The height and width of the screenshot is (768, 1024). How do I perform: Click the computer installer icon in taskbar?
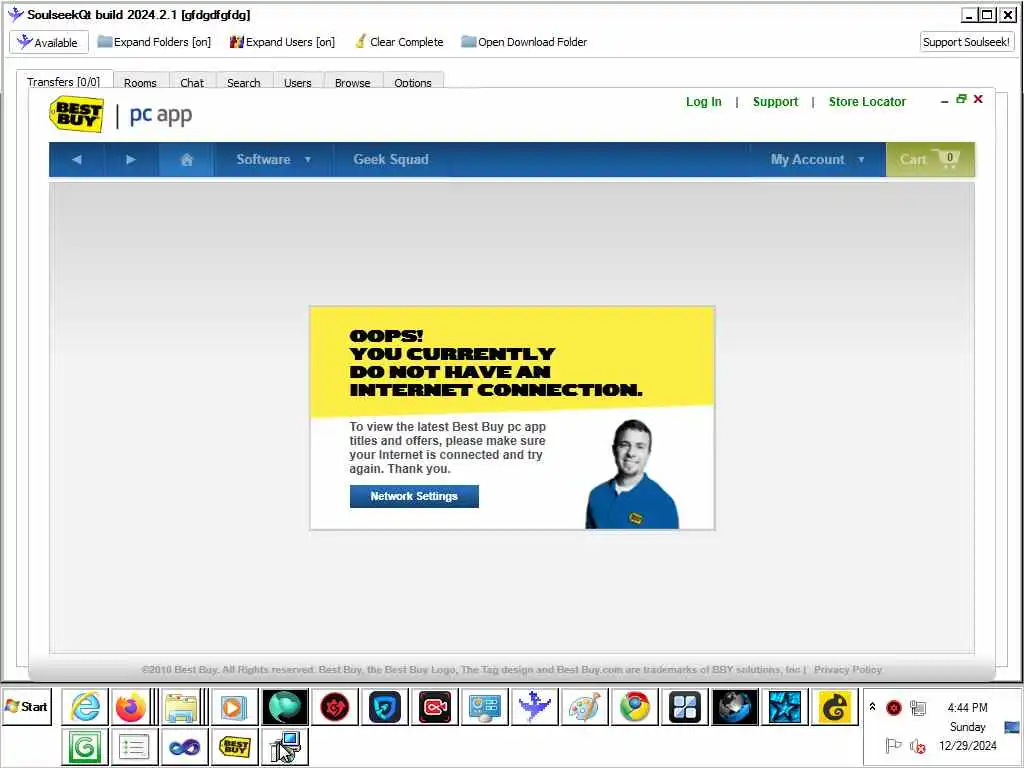coord(285,746)
